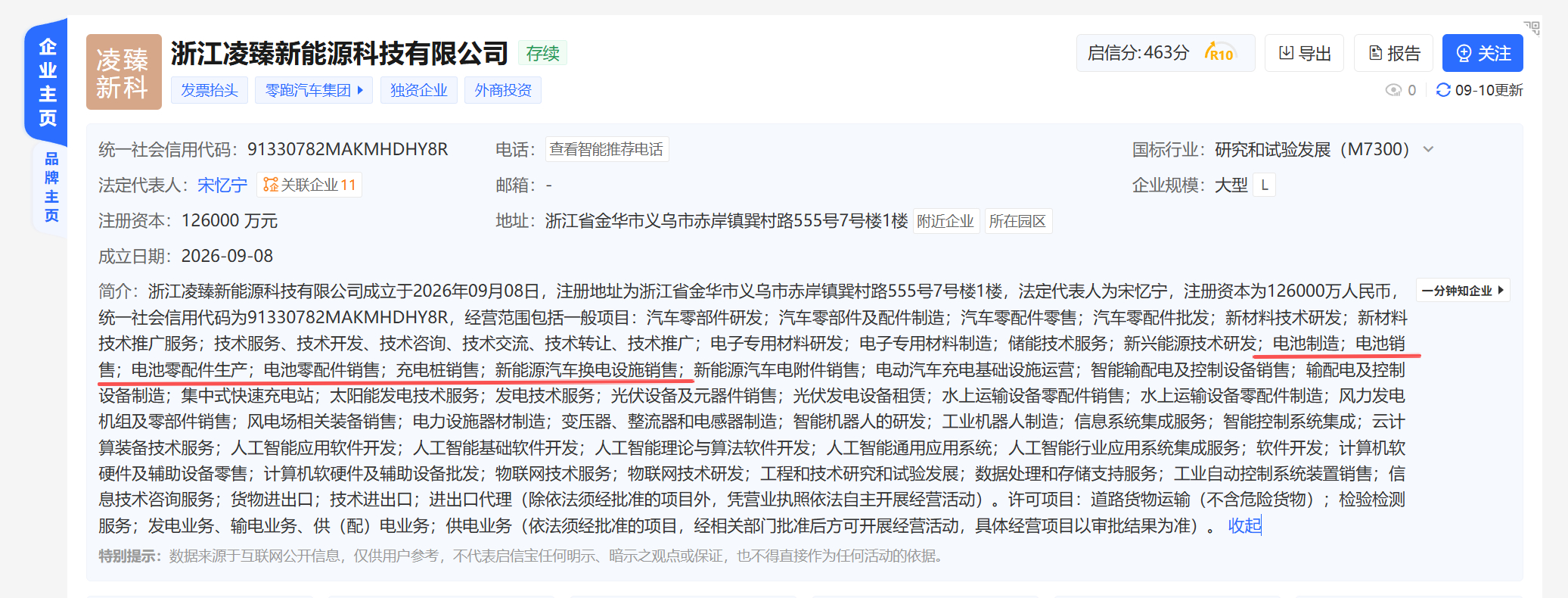This screenshot has height=598, width=1568.
Task: Expand the 零跑汽车集团 group tag arrow
Action: pyautogui.click(x=360, y=90)
